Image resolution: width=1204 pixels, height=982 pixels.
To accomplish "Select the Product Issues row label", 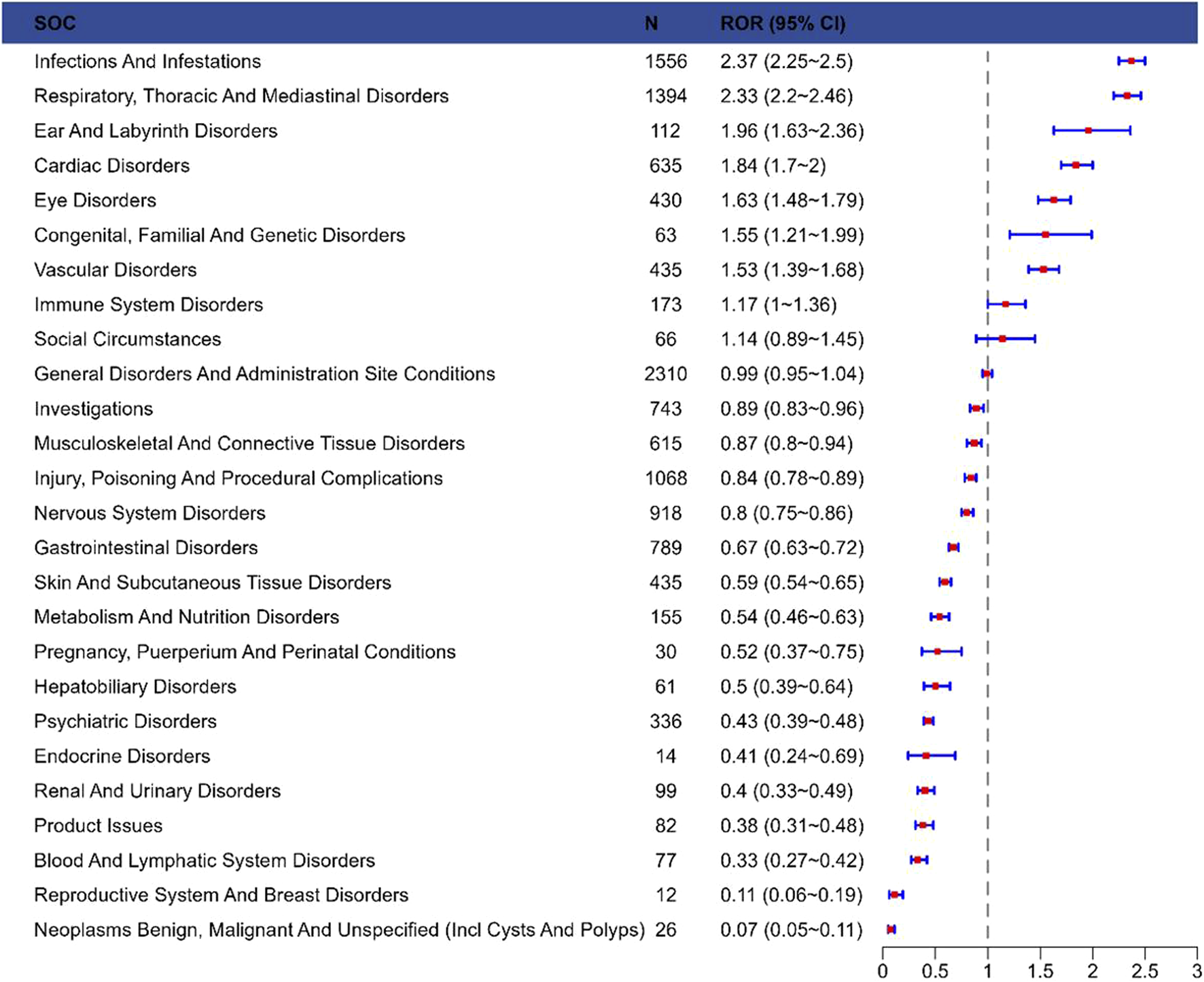I will 99,826.
